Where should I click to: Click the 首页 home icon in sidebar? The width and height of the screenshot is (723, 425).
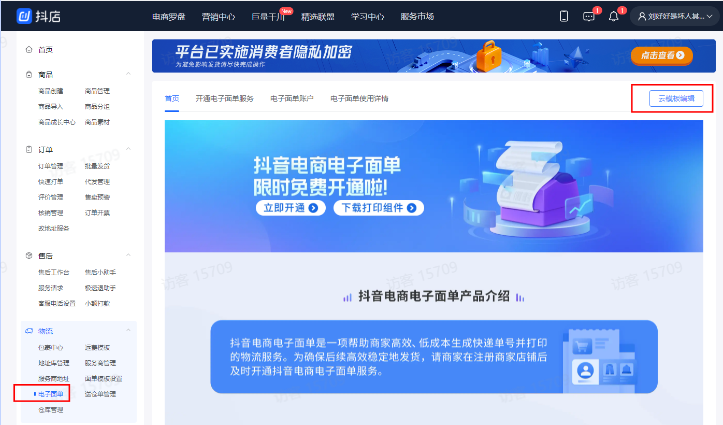point(29,49)
